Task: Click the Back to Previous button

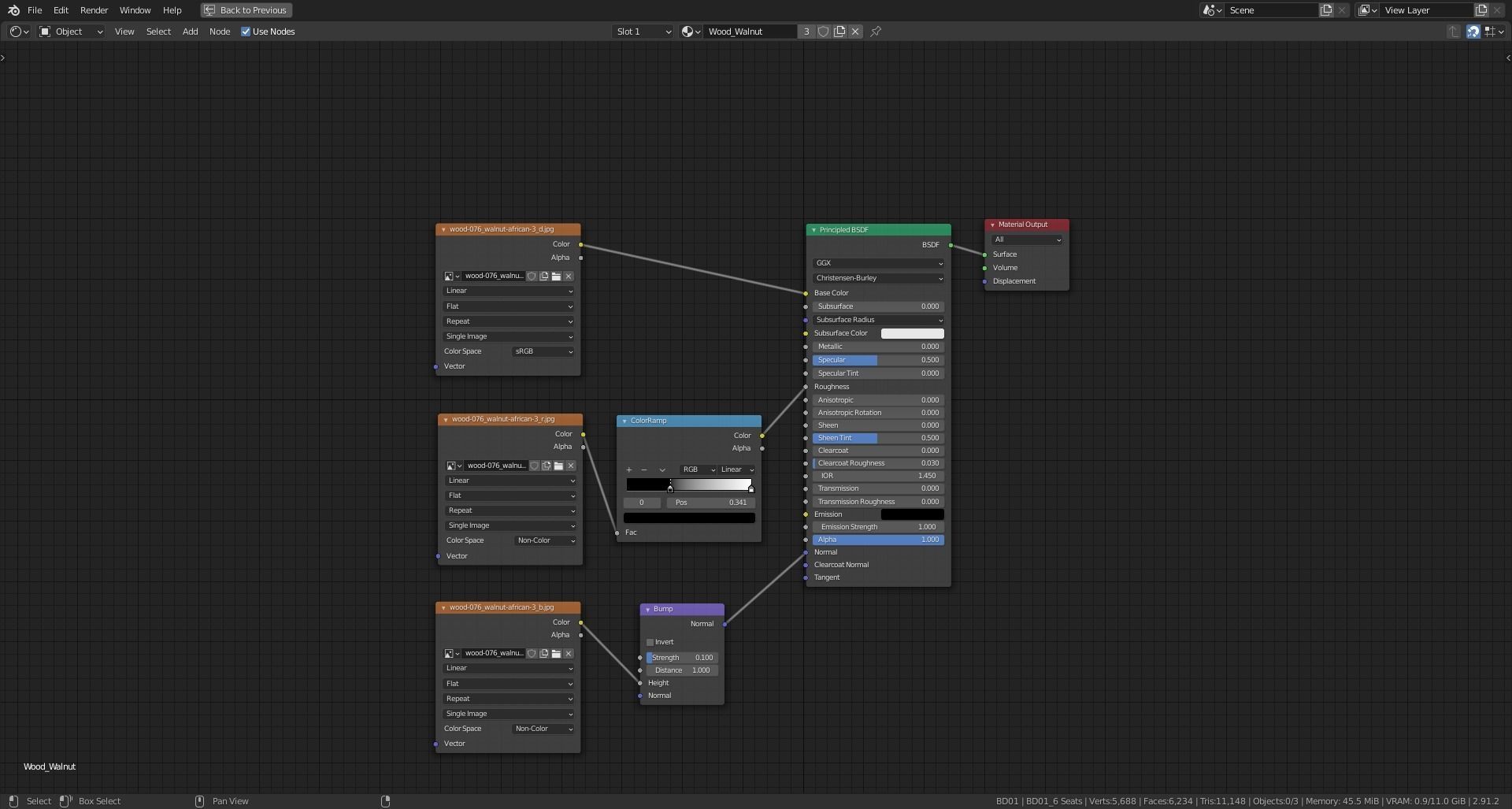Action: click(x=246, y=10)
